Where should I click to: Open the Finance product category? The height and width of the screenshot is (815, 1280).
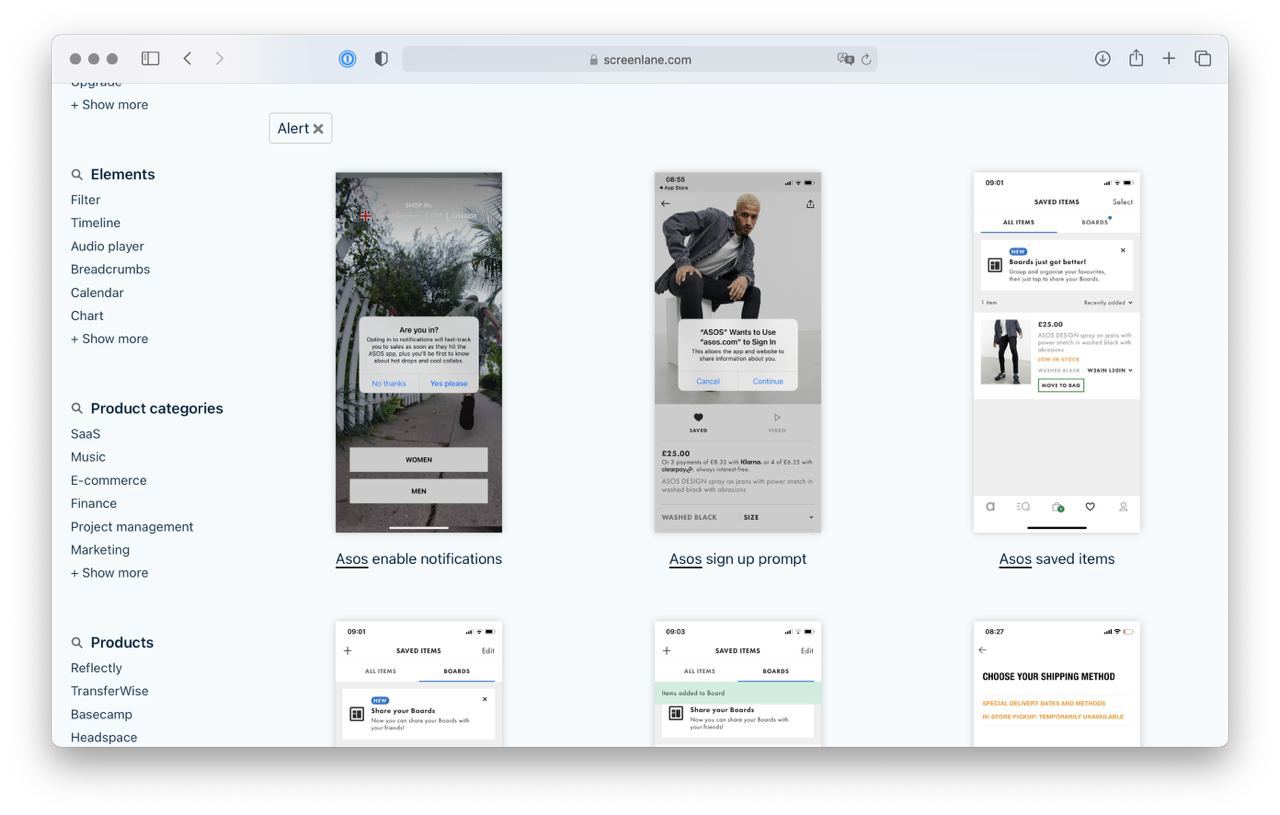(93, 503)
